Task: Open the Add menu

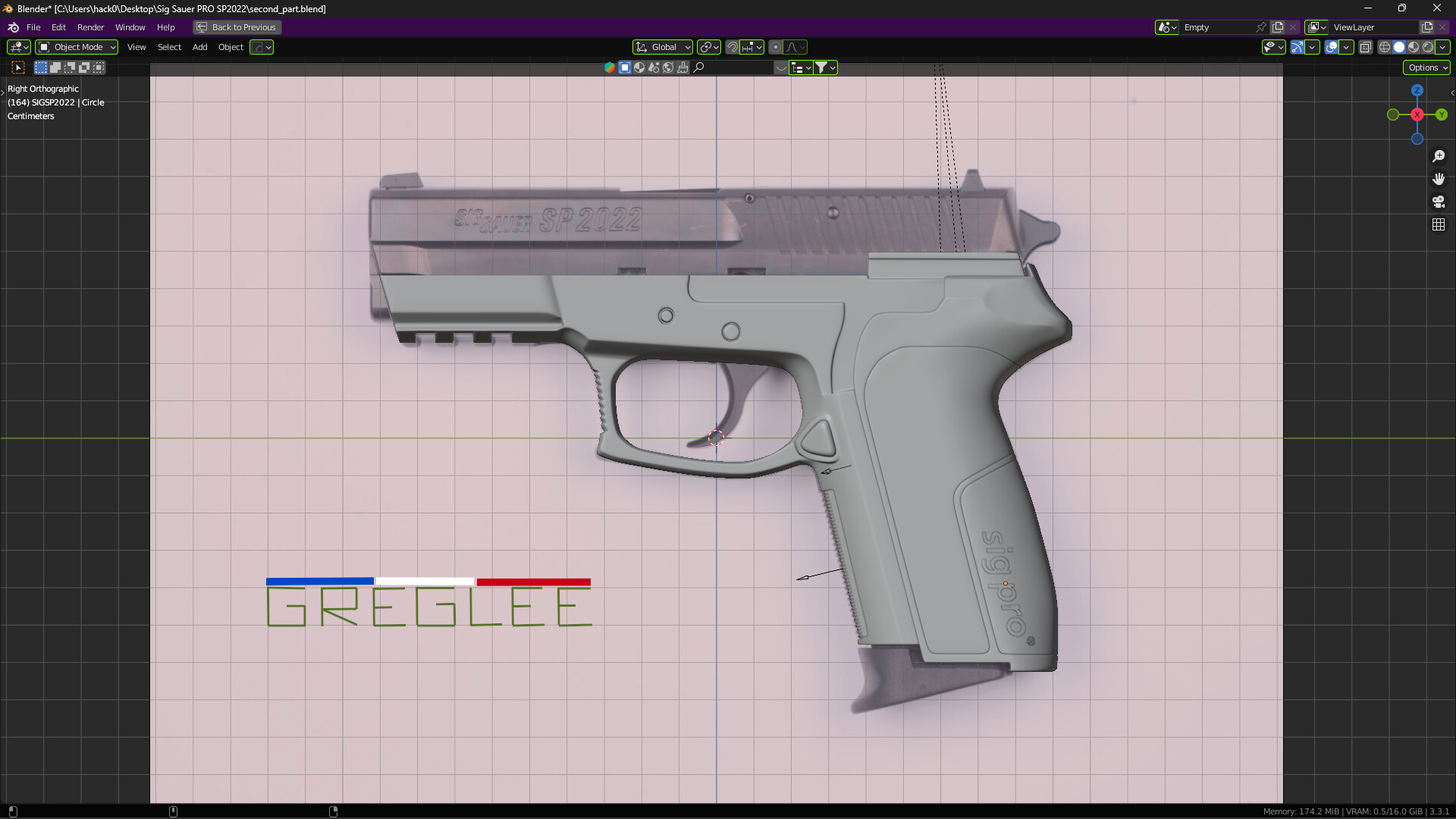Action: click(x=199, y=47)
